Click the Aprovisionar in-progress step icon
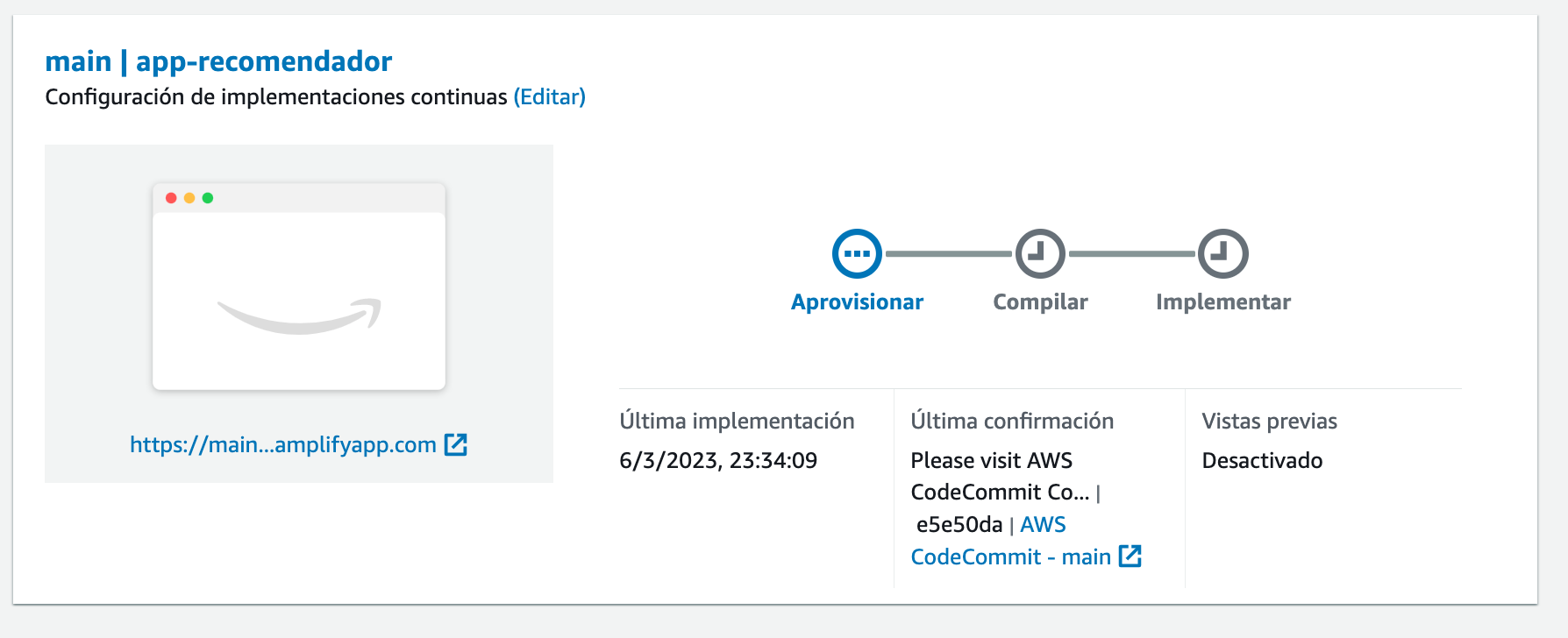Screen dimensions: 1568x638 coord(857,253)
